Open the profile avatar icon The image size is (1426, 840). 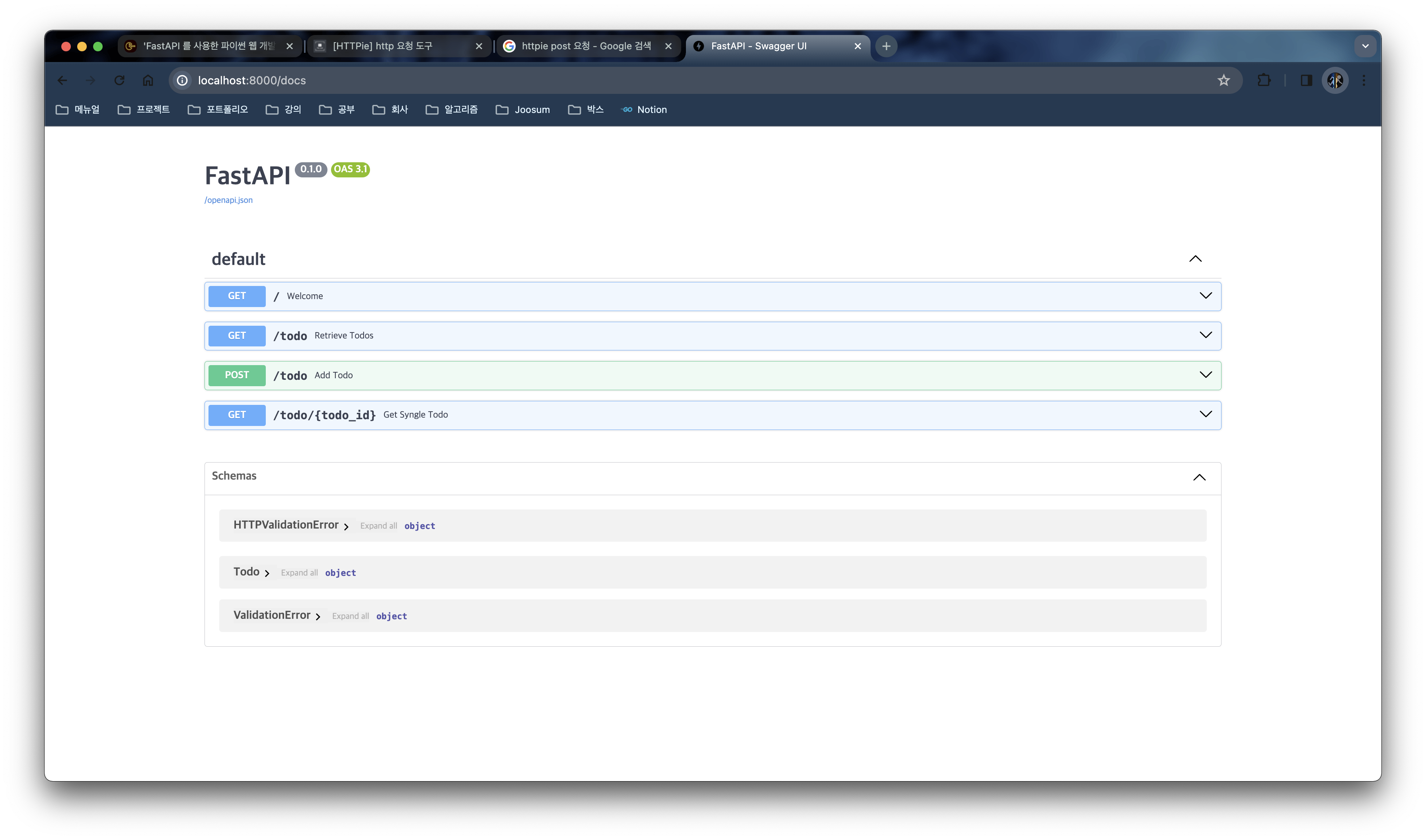click(x=1335, y=80)
